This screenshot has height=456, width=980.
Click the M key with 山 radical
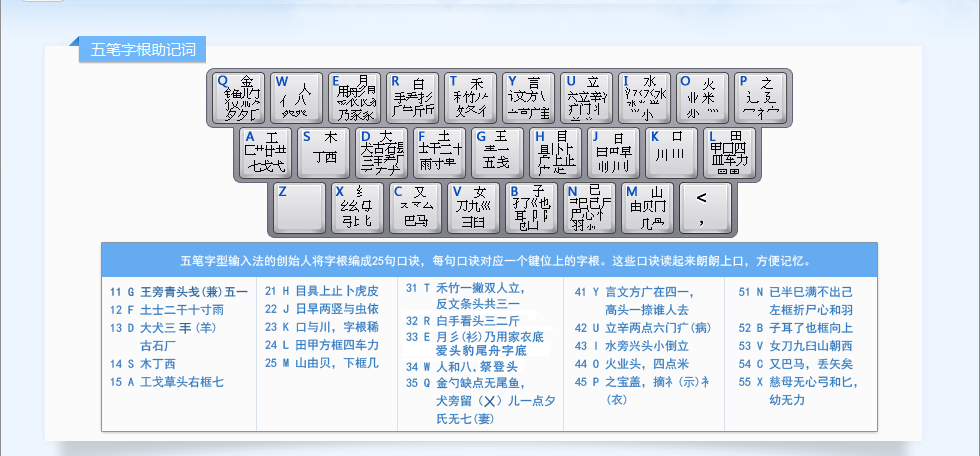pos(648,208)
